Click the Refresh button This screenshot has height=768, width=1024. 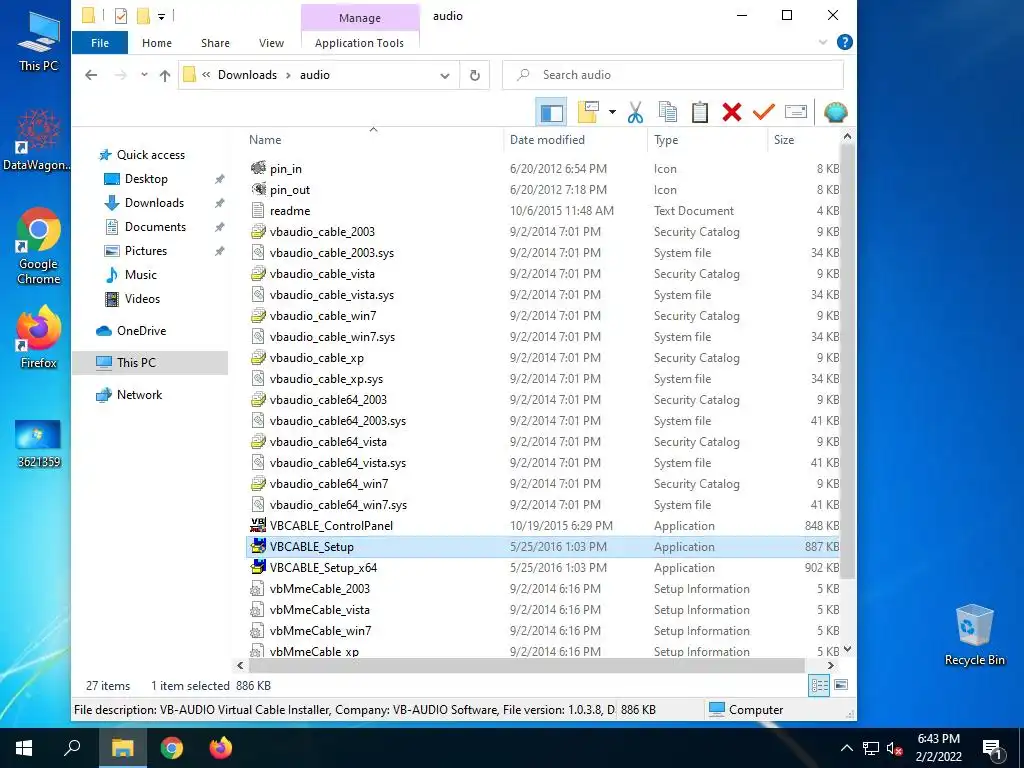[475, 75]
